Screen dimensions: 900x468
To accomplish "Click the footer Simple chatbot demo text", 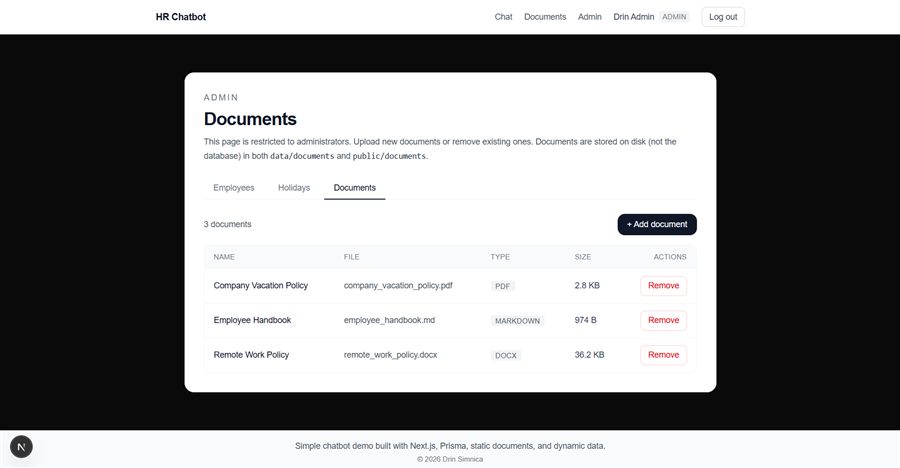I will (x=450, y=446).
